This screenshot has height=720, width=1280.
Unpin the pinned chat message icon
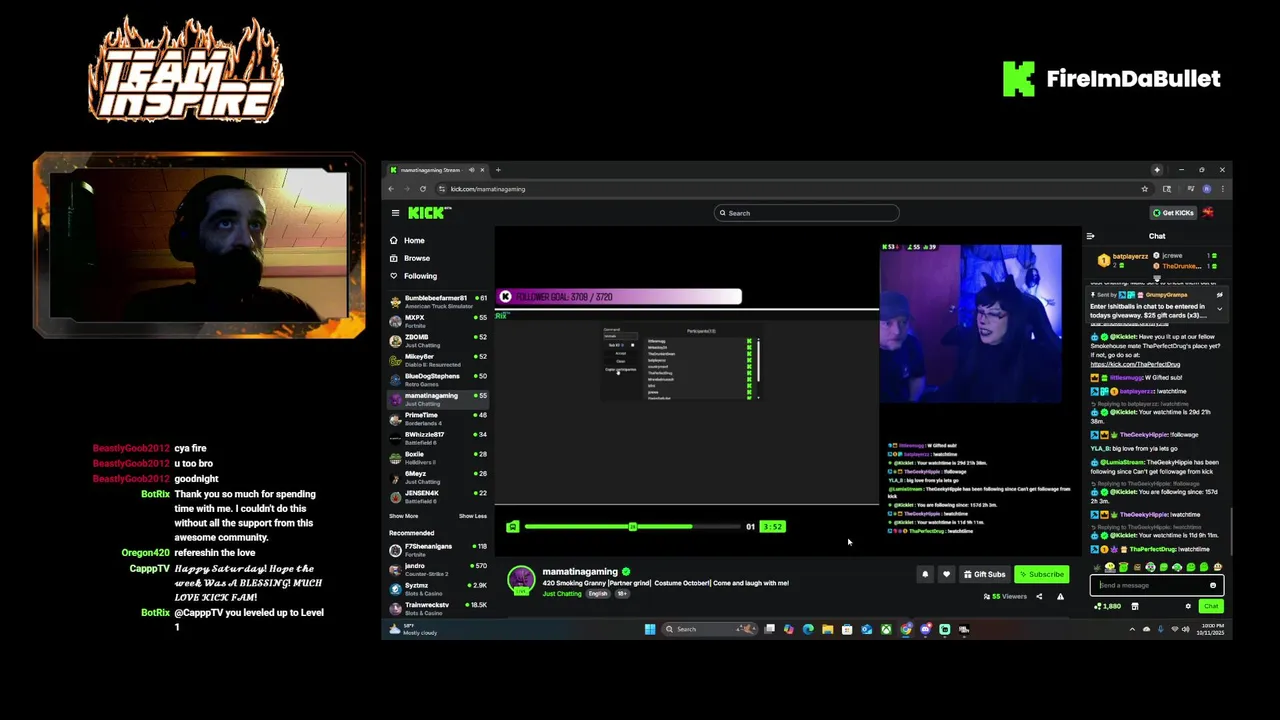[1219, 295]
